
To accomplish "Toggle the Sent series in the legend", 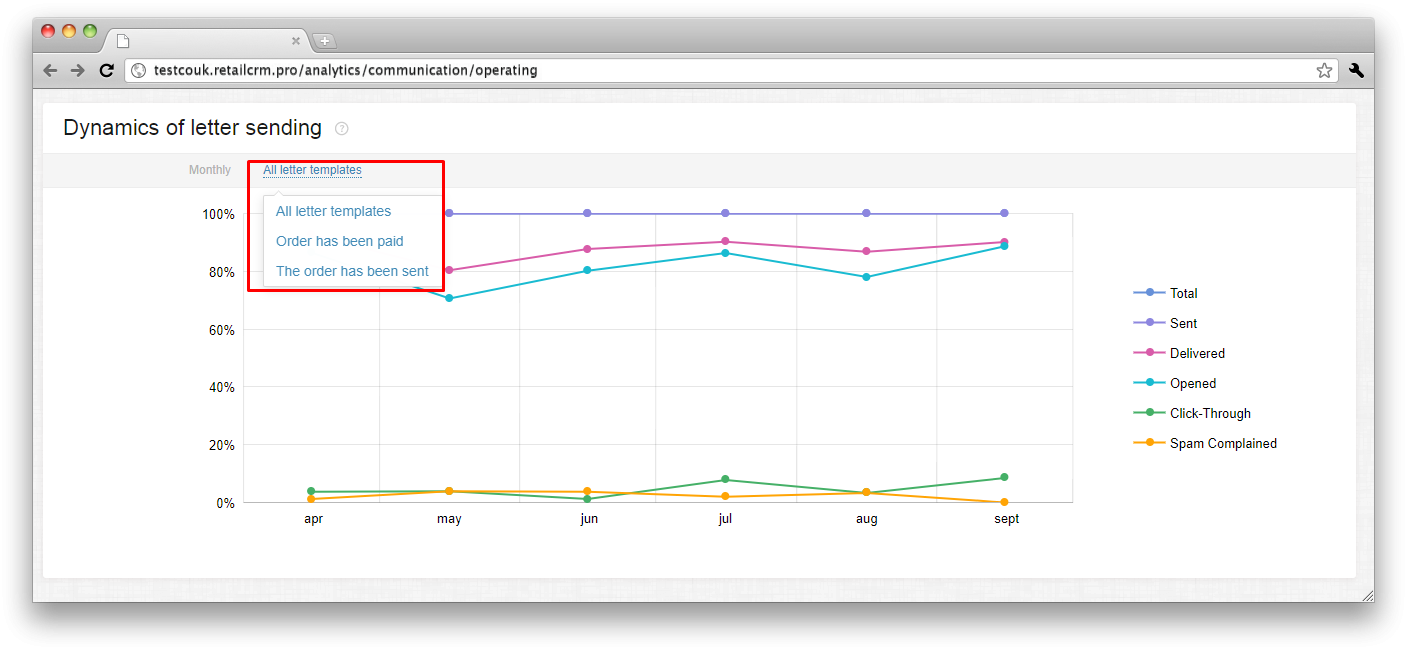I will [1165, 323].
